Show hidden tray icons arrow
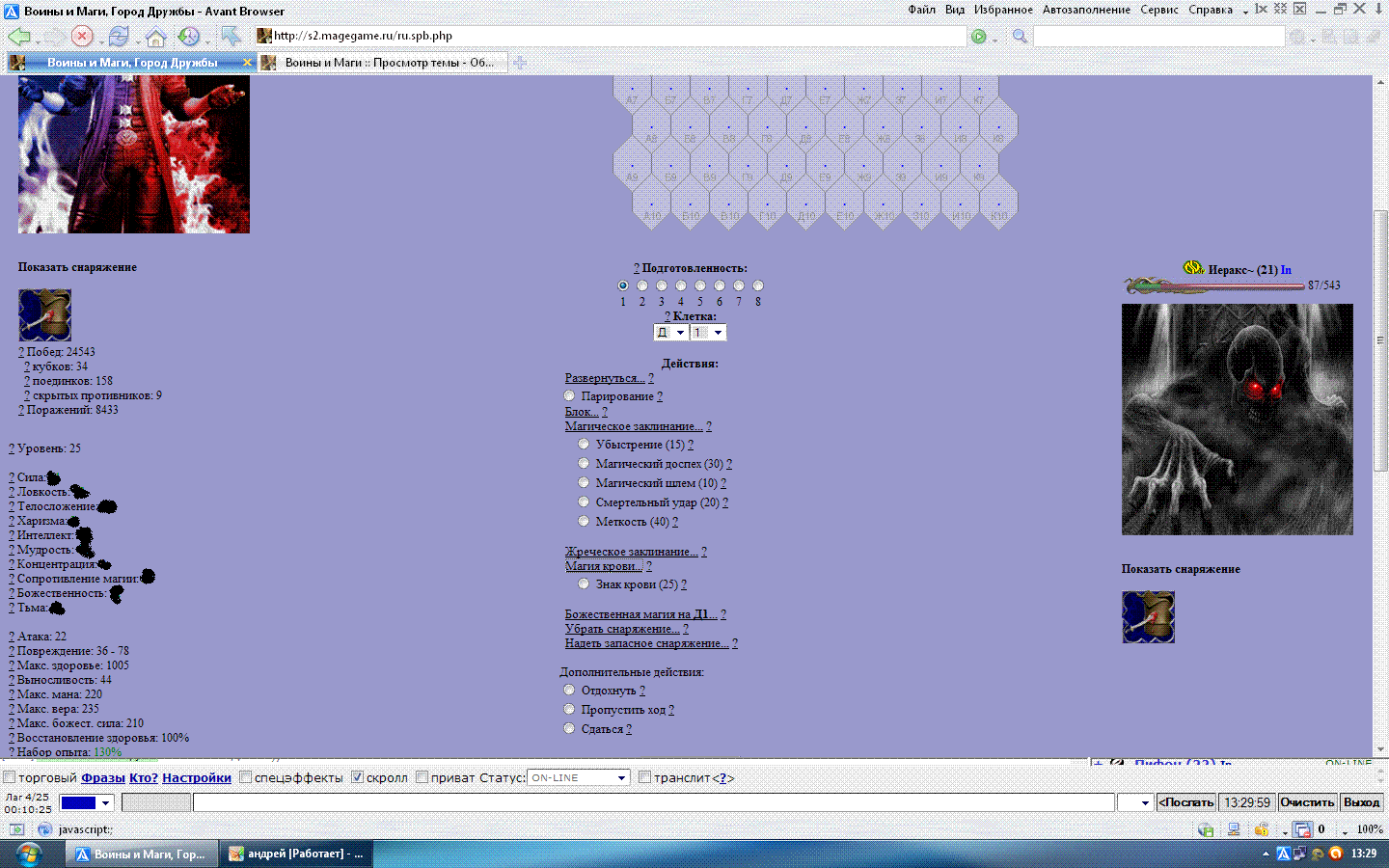 click(x=1266, y=854)
